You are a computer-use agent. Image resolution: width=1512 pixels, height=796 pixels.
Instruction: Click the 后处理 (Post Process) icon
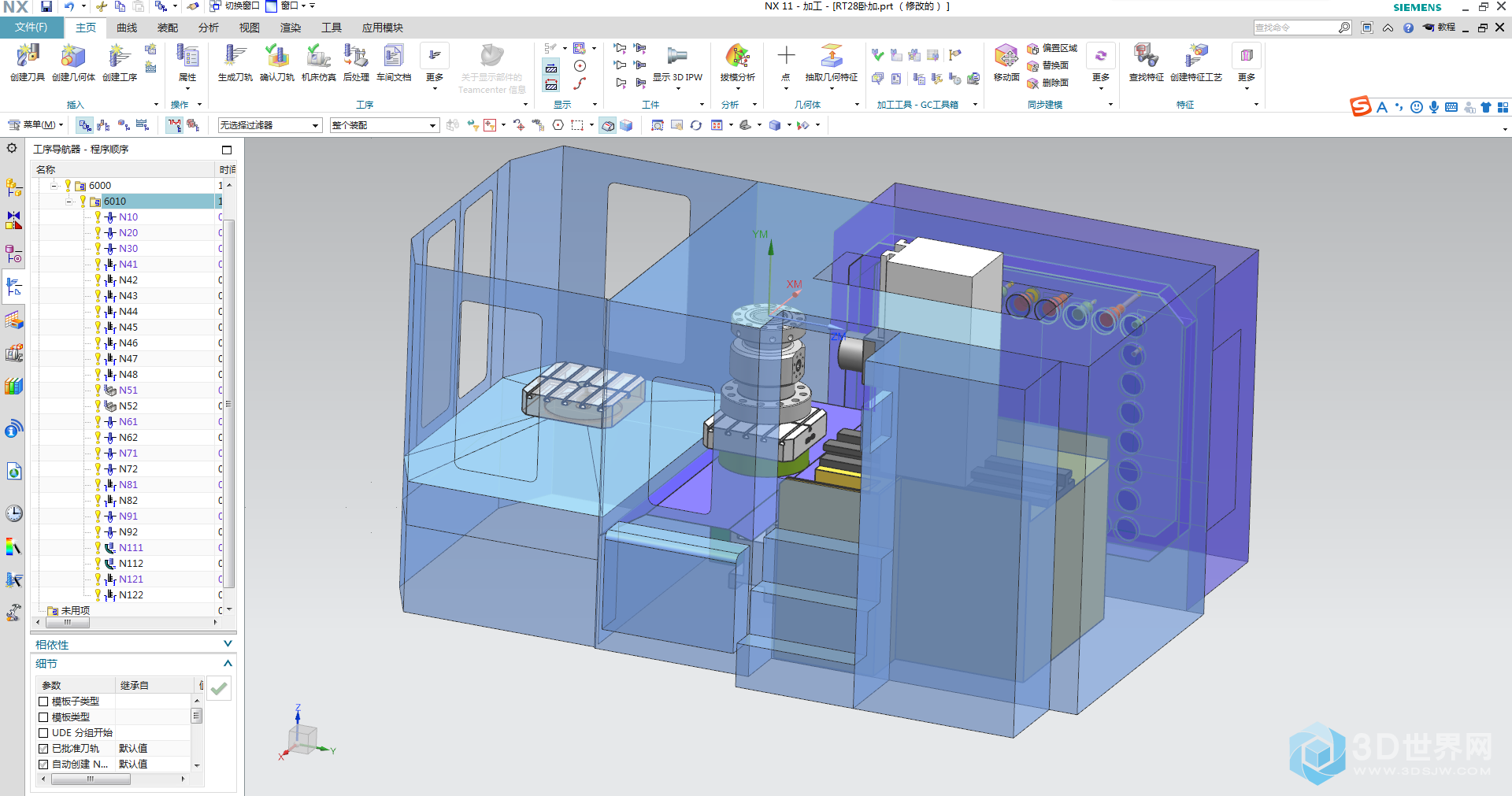tap(356, 62)
